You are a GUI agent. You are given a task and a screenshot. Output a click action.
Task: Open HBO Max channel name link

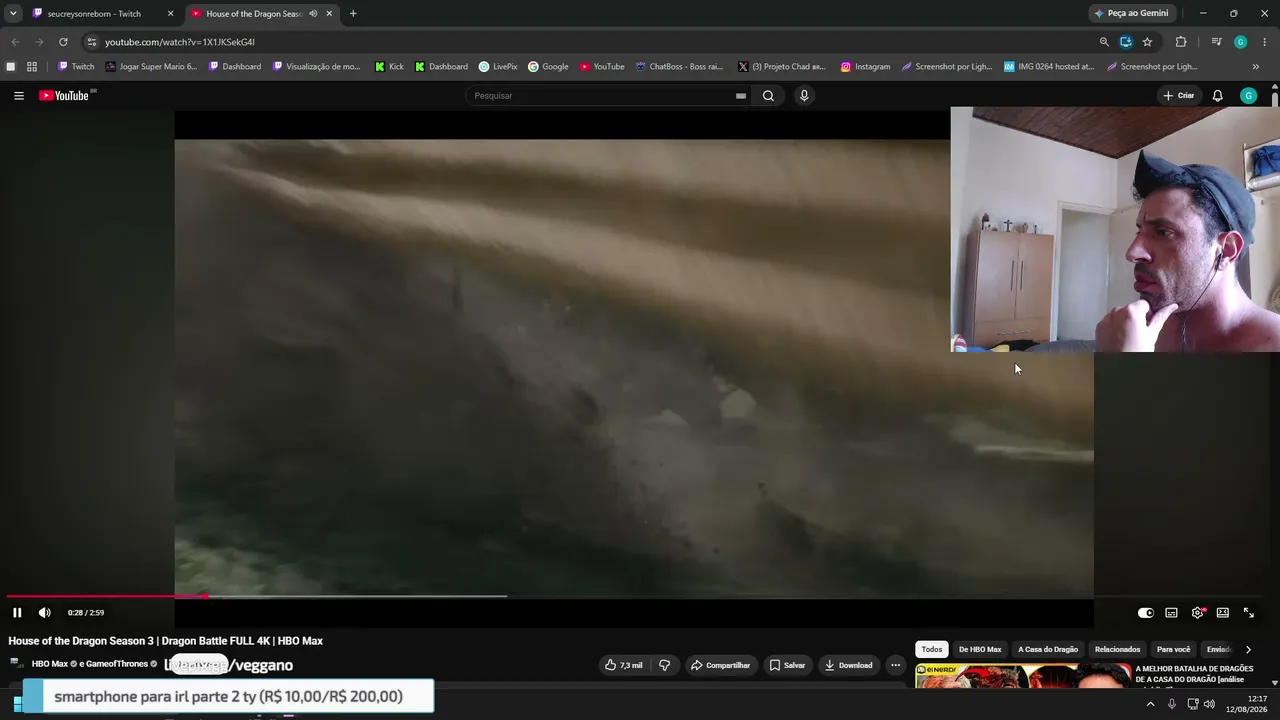(x=50, y=664)
